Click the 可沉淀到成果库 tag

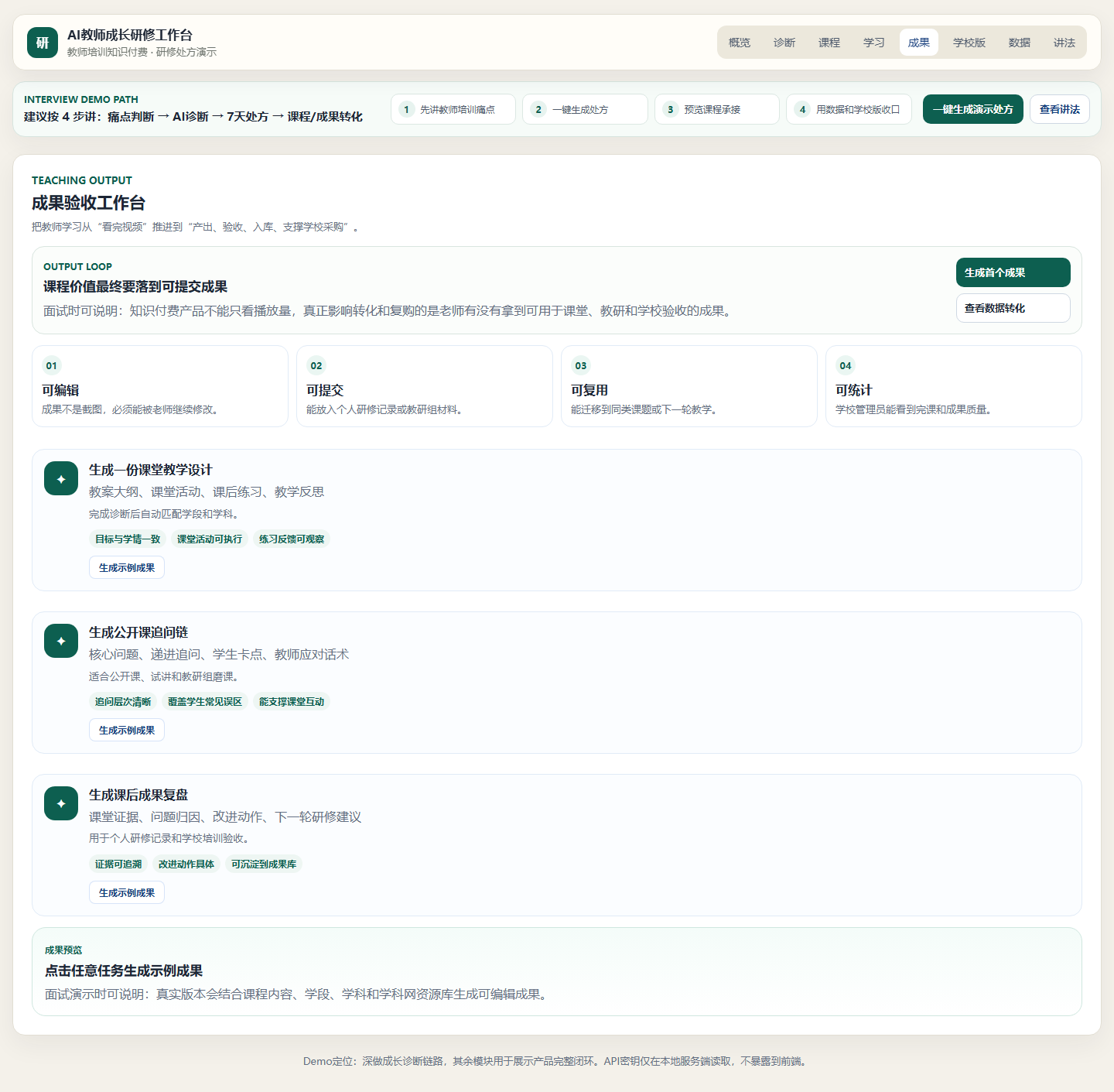click(x=264, y=864)
